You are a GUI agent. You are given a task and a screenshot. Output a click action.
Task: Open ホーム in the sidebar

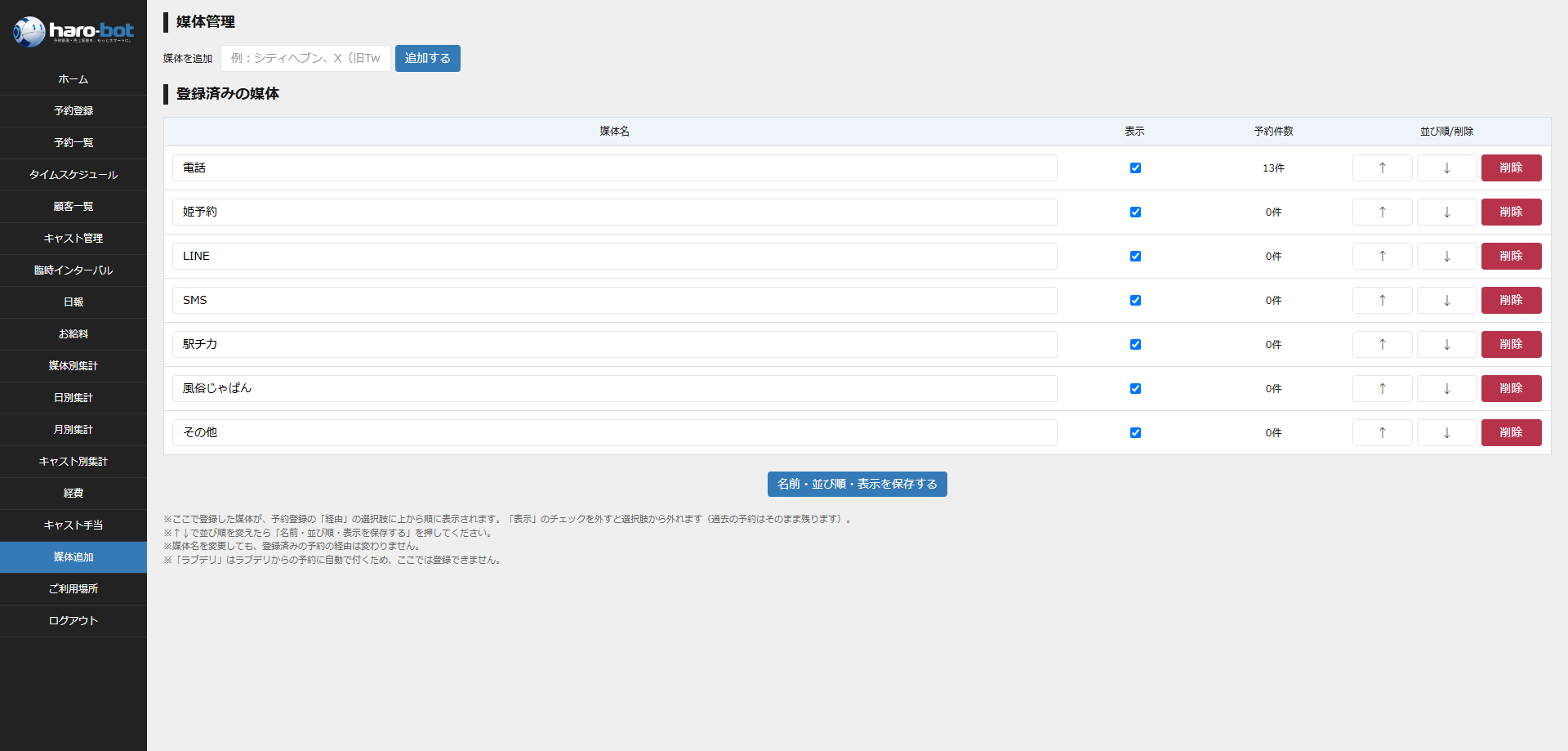73,79
